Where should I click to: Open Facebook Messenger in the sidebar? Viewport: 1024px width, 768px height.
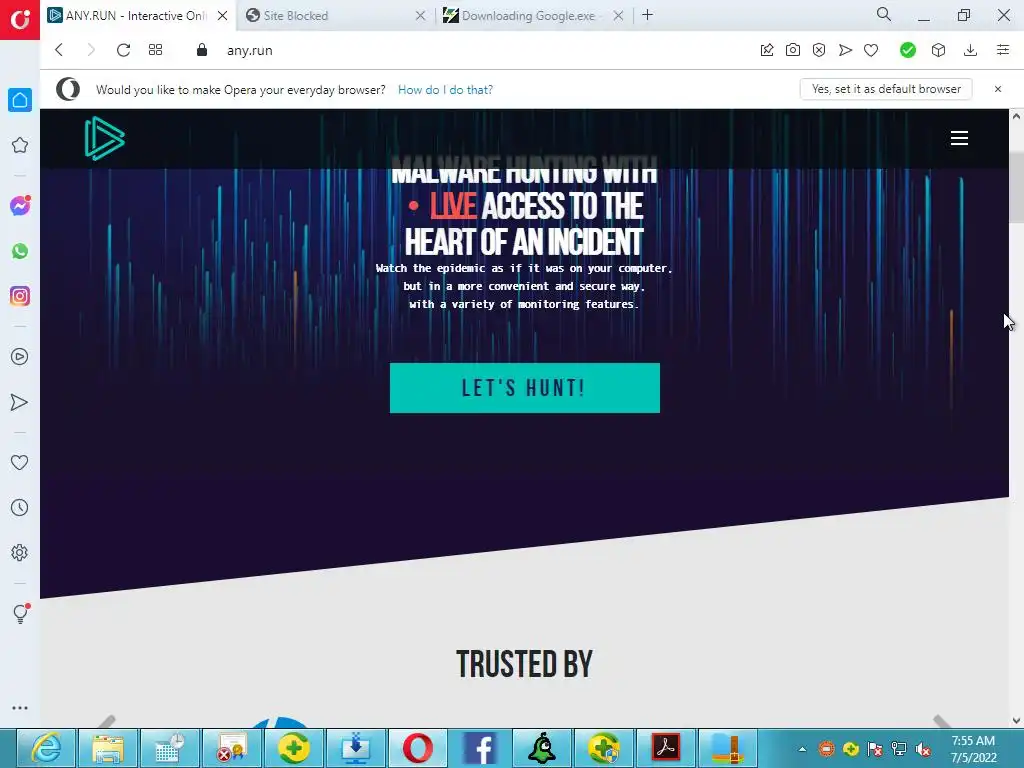[x=20, y=206]
